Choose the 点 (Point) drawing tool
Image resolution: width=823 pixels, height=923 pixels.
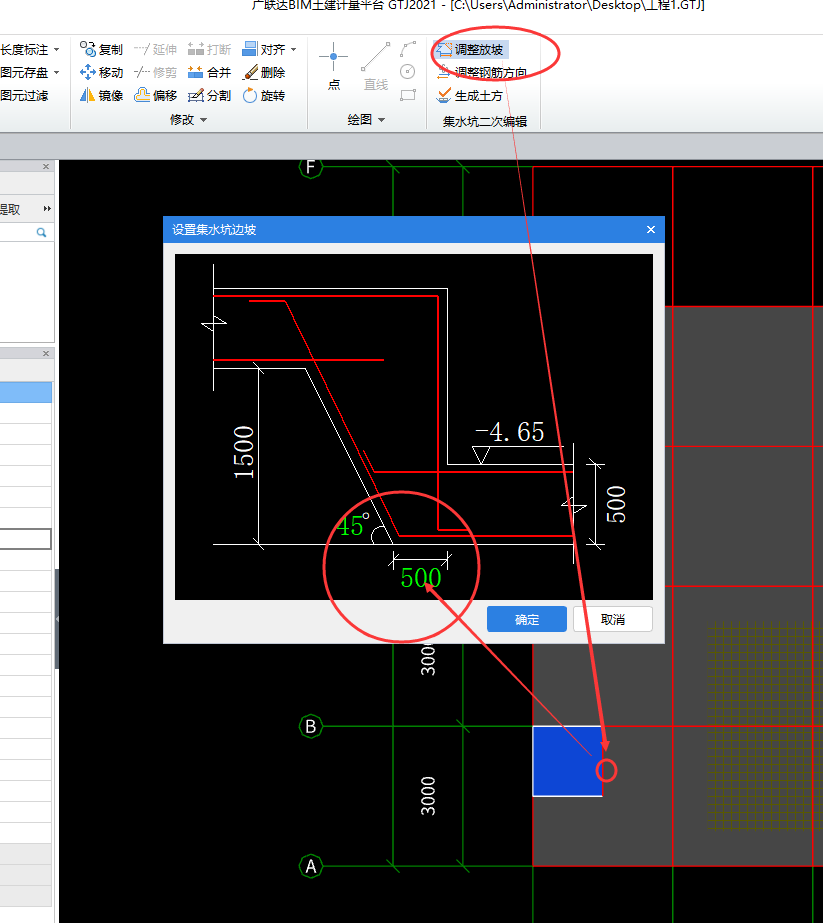point(334,67)
